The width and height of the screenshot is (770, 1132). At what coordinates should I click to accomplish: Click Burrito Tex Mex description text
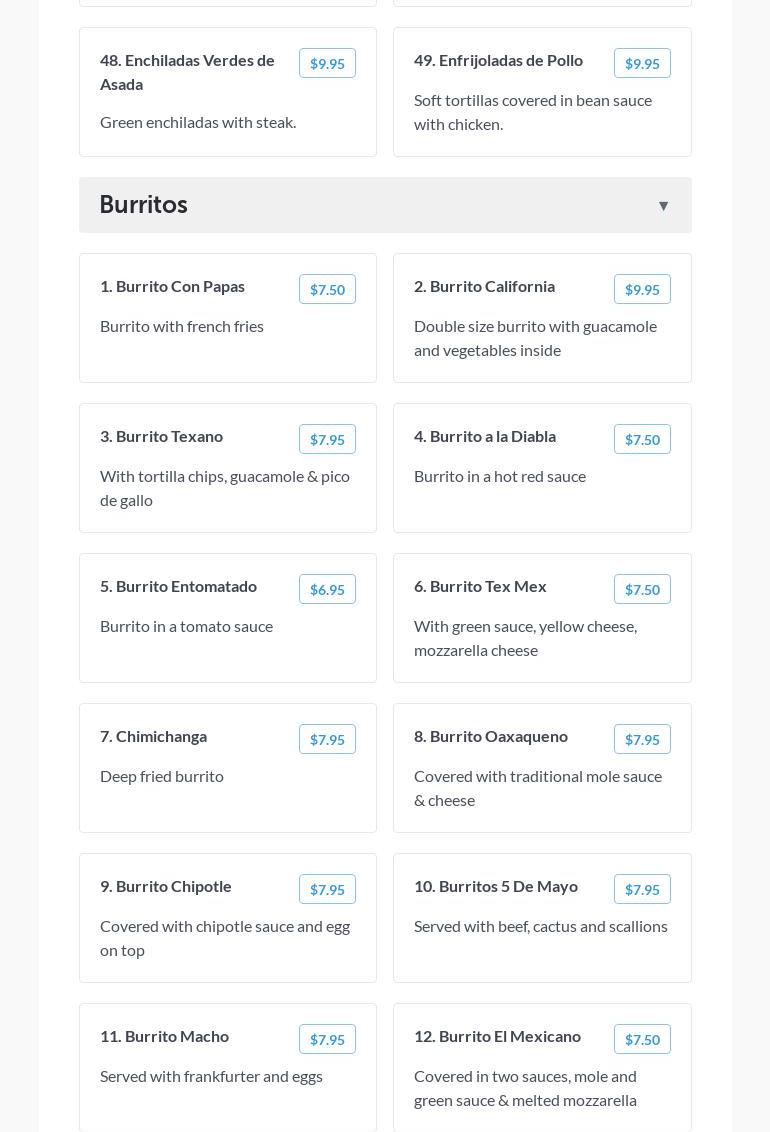525,638
